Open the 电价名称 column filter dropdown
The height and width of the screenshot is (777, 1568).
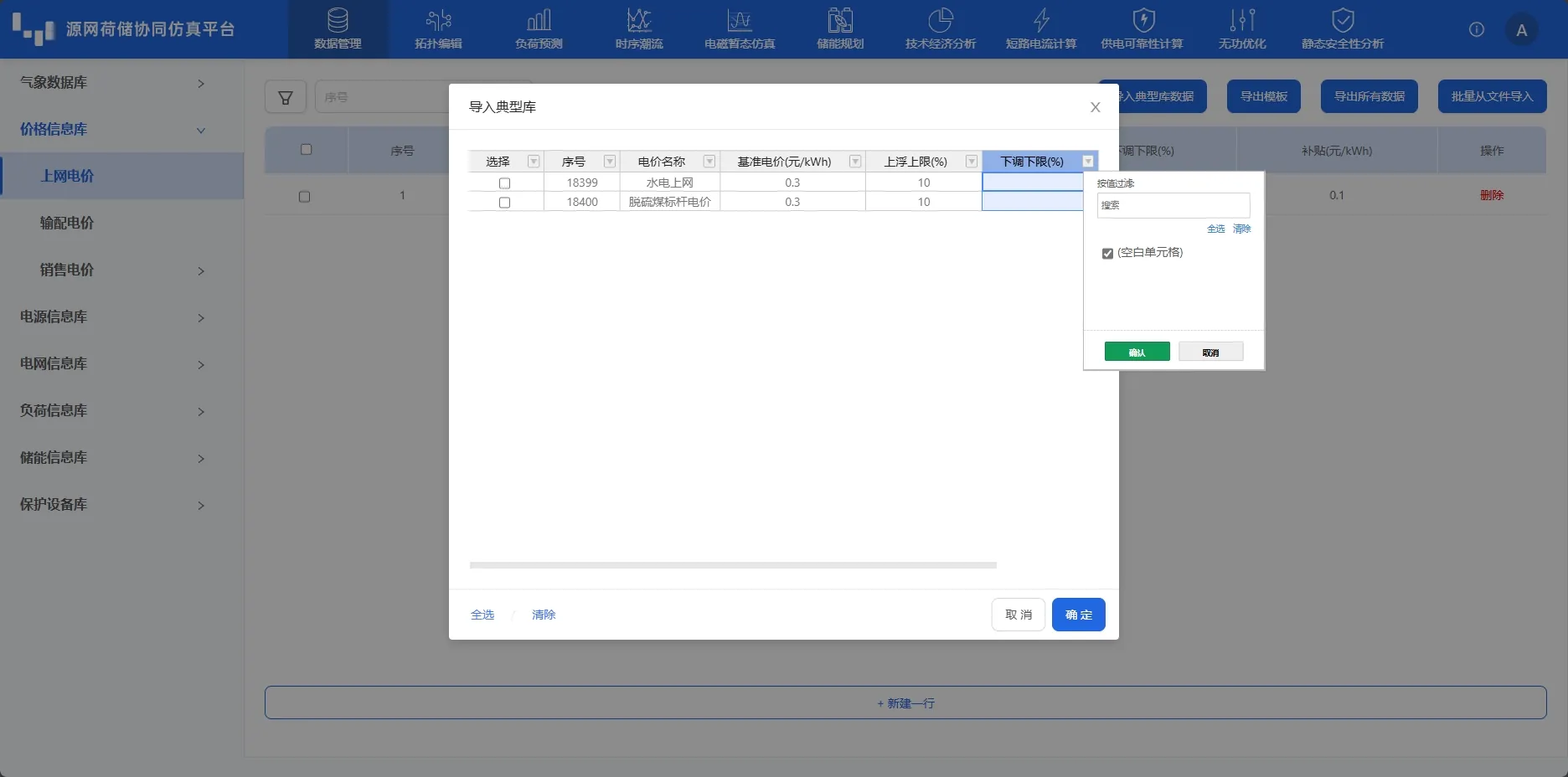(x=709, y=162)
